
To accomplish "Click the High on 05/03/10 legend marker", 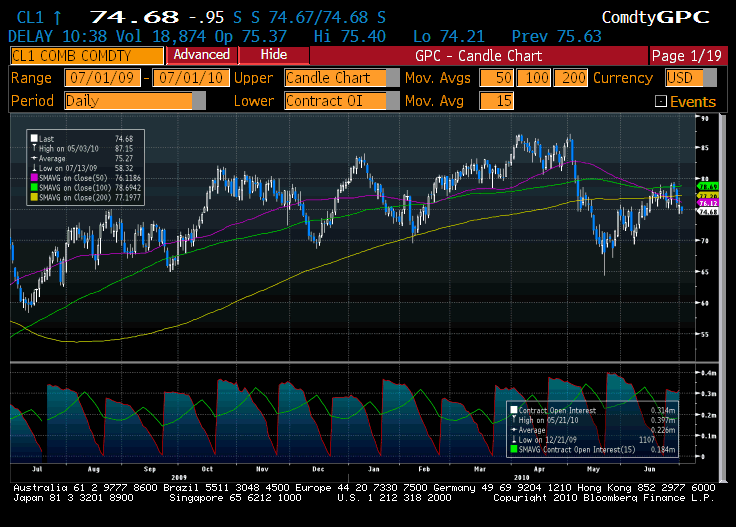I will (35, 147).
